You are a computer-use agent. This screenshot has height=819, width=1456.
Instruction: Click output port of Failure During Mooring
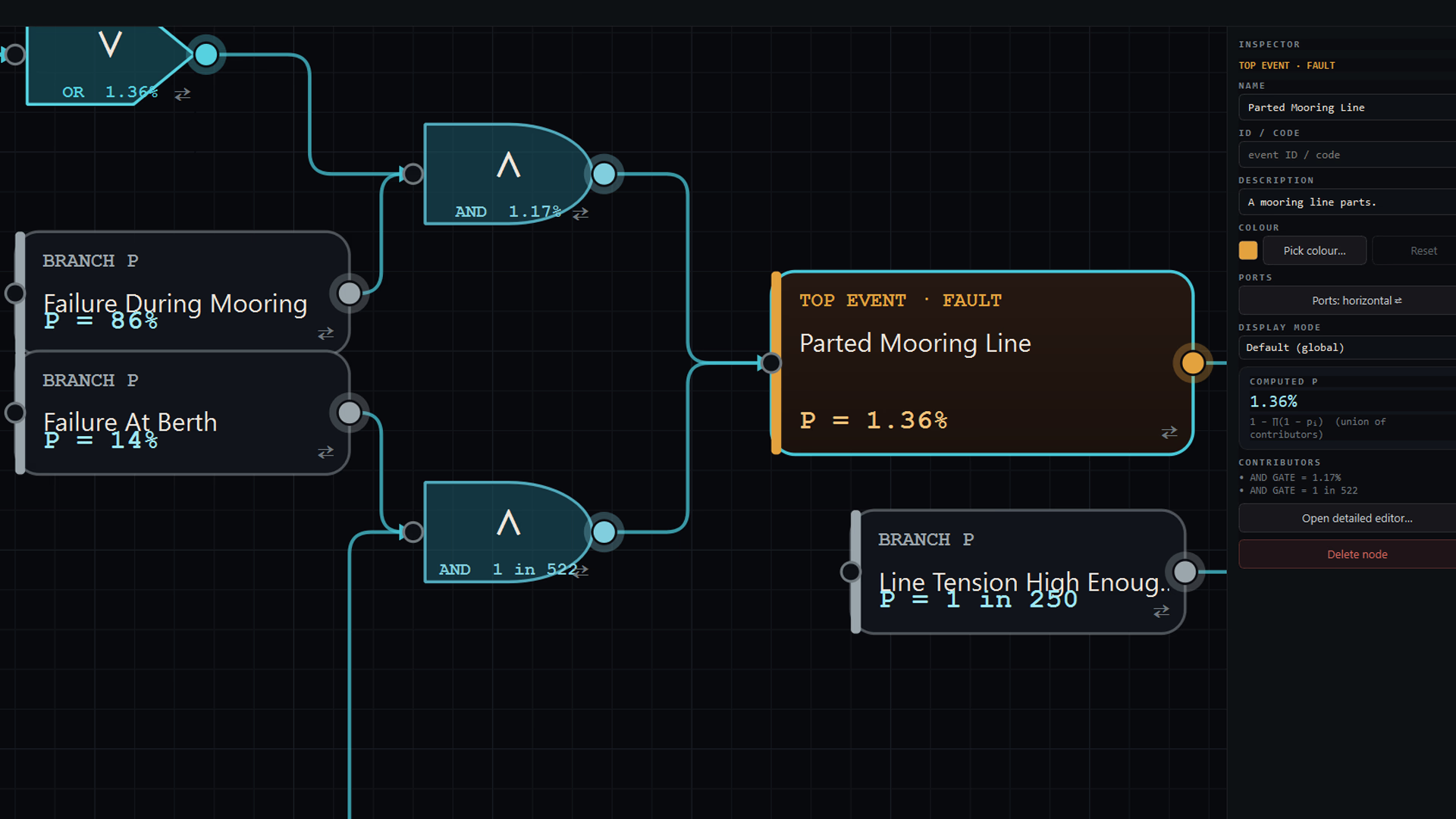(349, 293)
